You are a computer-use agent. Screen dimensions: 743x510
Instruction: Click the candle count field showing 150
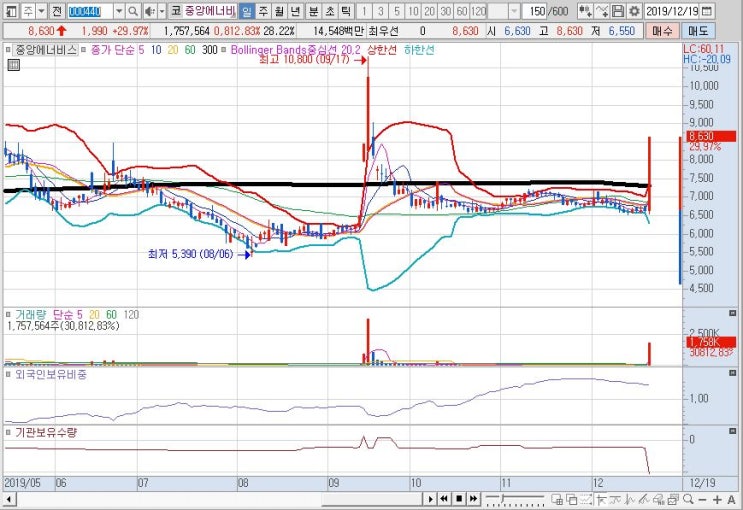[536, 10]
